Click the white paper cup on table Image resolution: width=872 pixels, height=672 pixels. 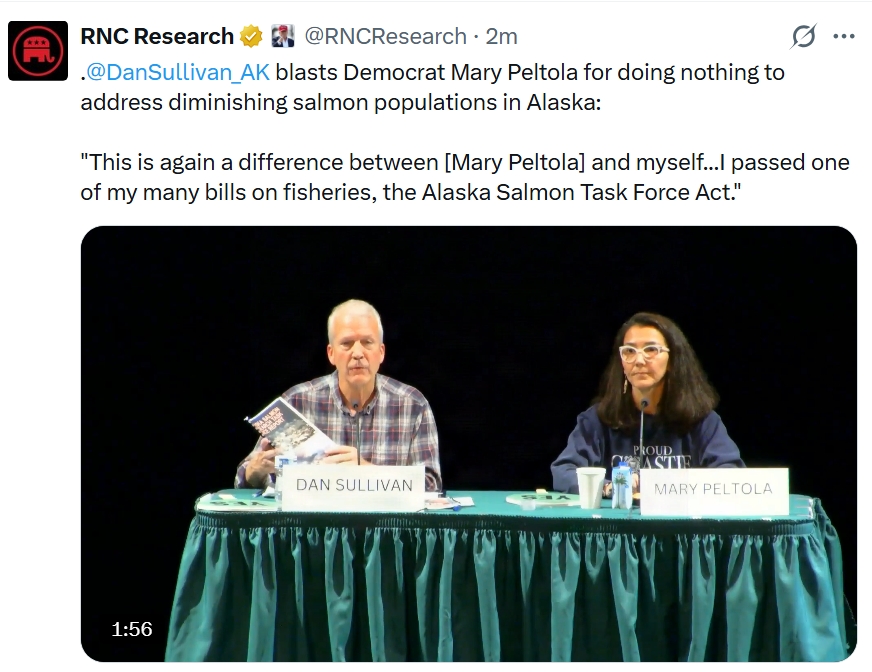tap(591, 488)
